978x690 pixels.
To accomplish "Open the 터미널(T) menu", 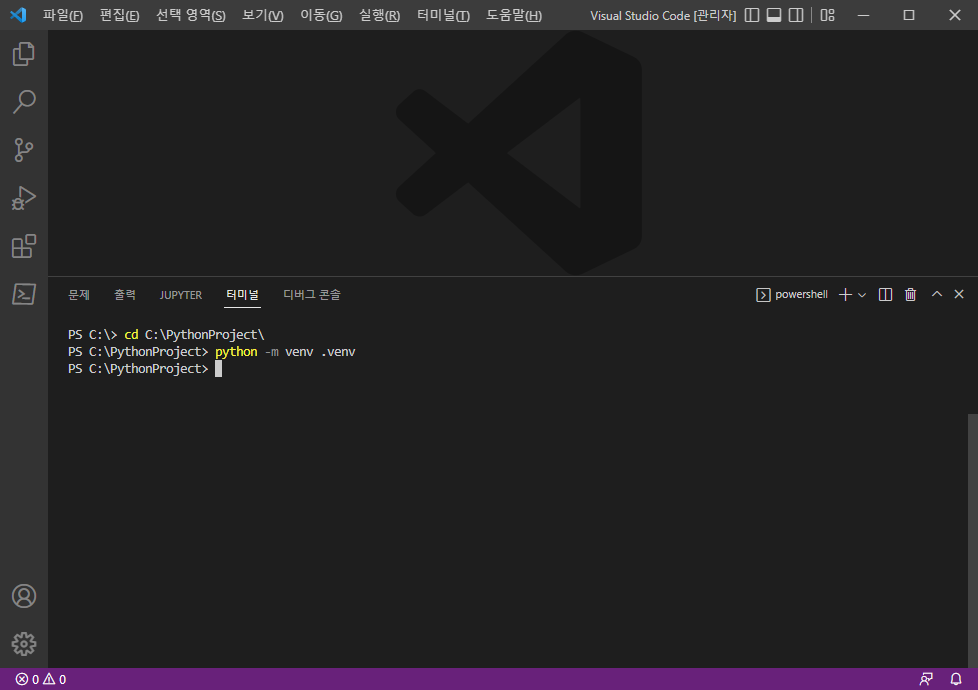I will tap(443, 15).
